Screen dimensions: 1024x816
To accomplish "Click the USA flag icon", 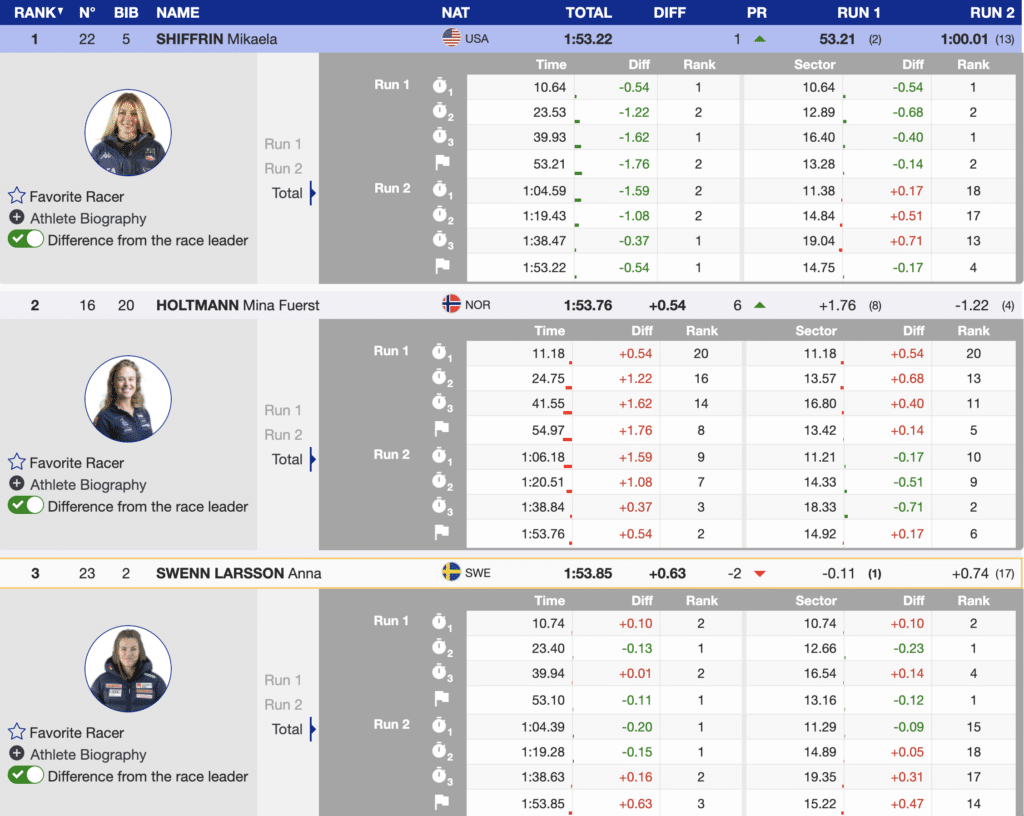I will 451,39.
